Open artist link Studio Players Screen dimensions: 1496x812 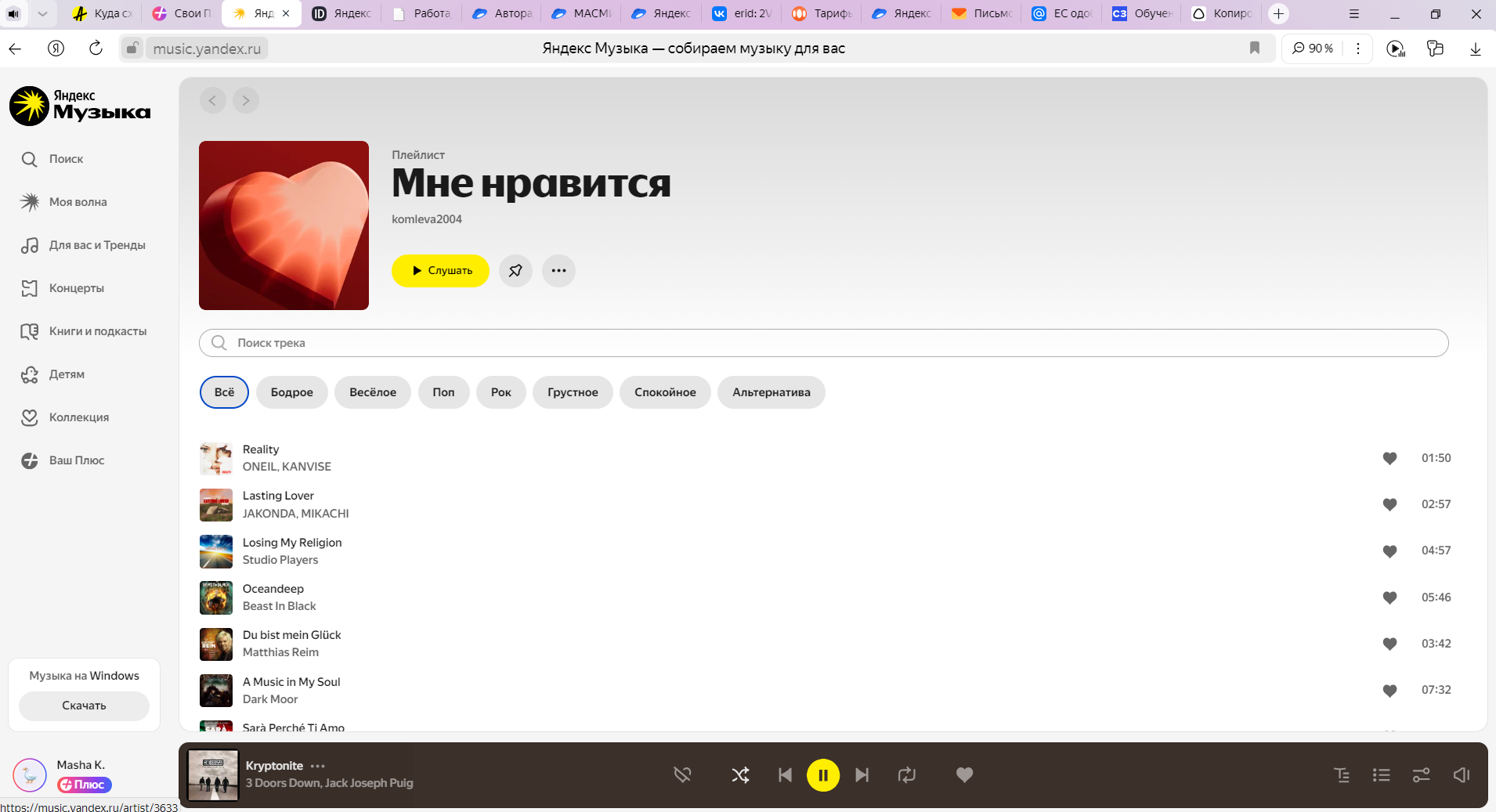click(x=280, y=560)
